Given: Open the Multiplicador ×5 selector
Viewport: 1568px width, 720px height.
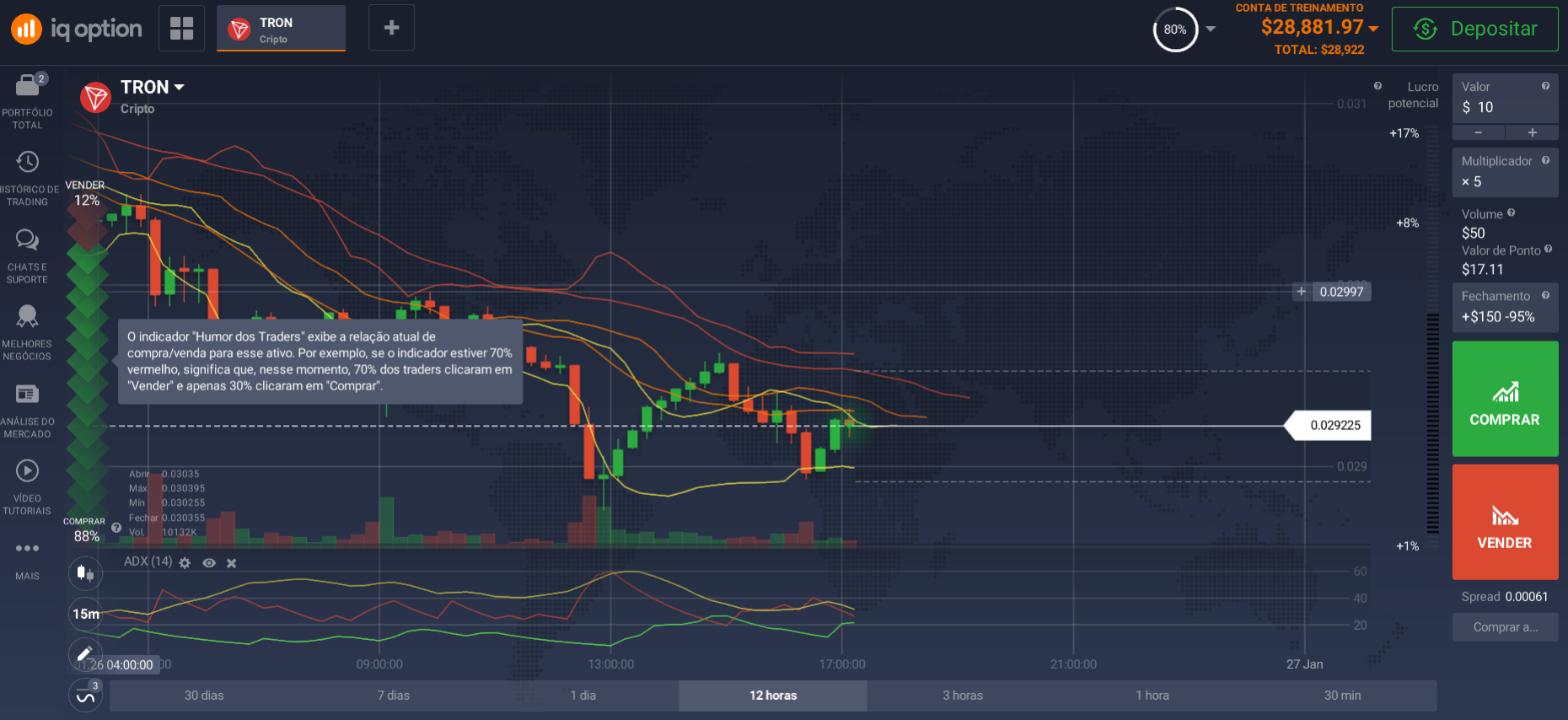Looking at the screenshot, I should point(1505,172).
